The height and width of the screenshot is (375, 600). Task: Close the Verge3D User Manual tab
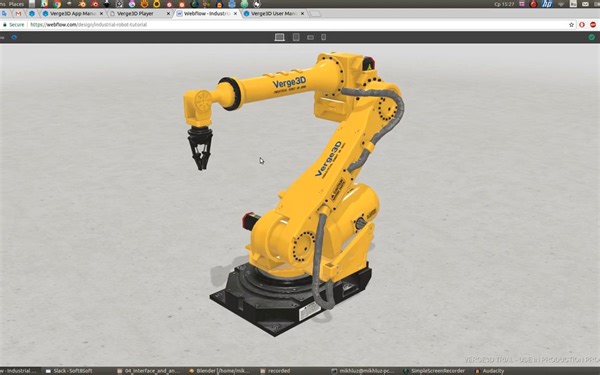302,13
